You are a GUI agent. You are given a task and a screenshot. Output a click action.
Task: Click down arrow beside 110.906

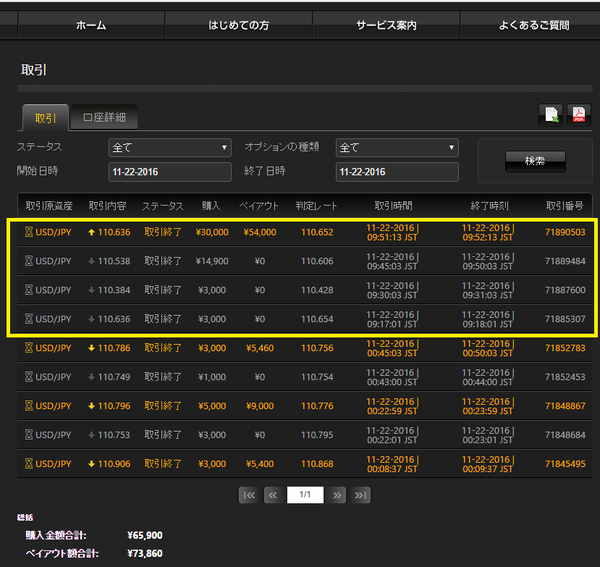91,464
